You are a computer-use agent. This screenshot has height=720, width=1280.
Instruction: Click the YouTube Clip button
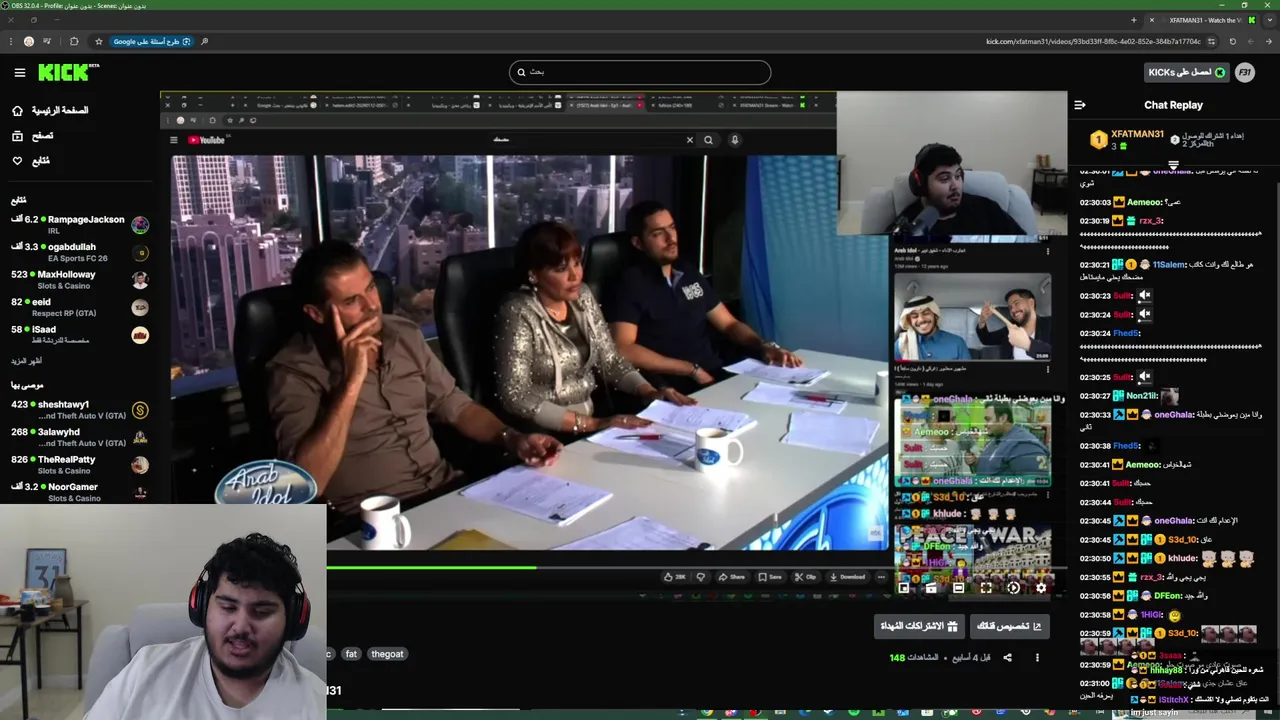coord(806,577)
